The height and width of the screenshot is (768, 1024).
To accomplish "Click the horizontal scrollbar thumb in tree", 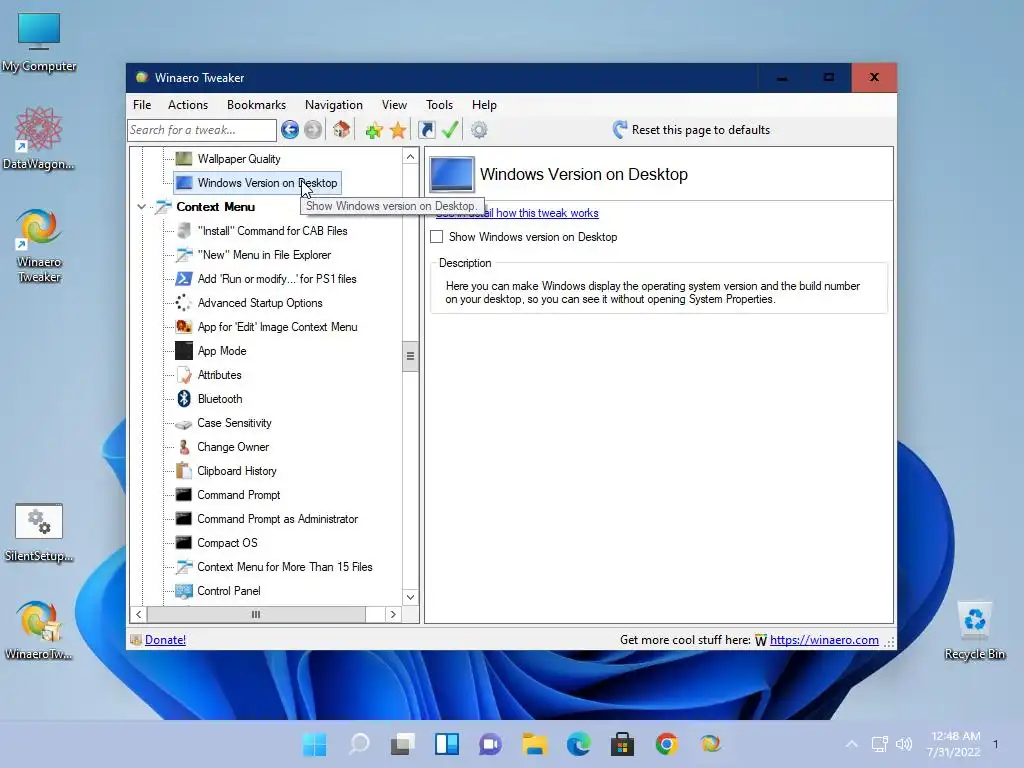I will click(256, 615).
